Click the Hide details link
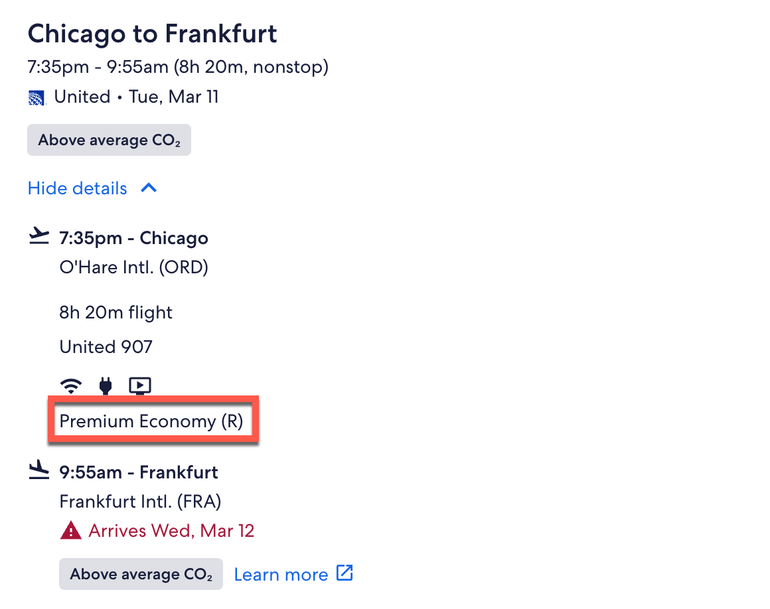The height and width of the screenshot is (609, 770). click(78, 188)
